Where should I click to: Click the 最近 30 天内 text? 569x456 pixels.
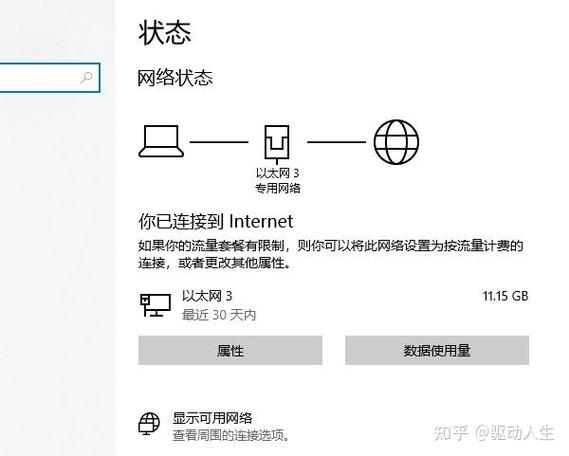(219, 315)
